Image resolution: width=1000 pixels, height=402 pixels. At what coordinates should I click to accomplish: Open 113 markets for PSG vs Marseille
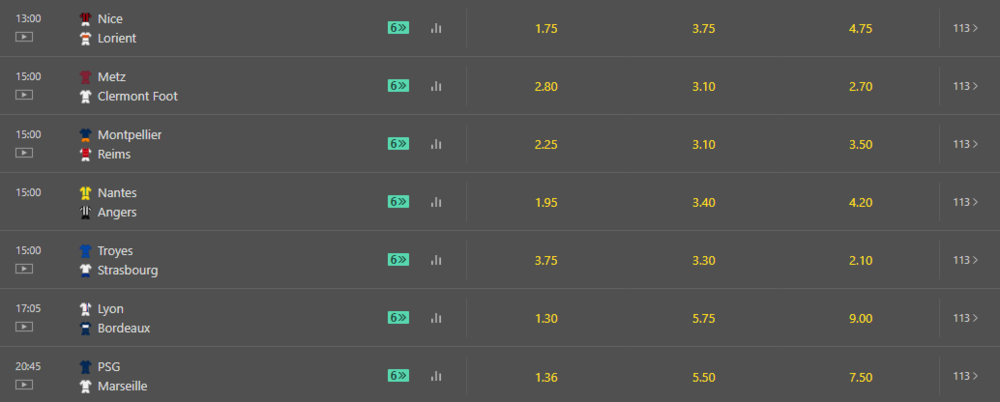[966, 376]
